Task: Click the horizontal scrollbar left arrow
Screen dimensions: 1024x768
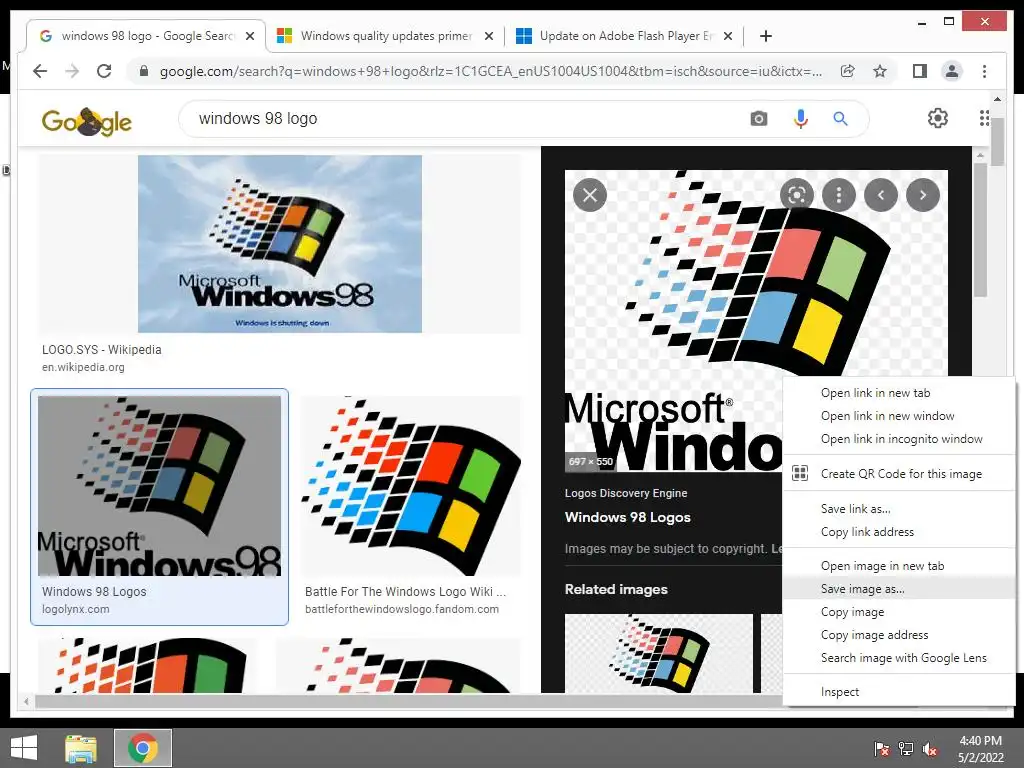Action: click(26, 702)
